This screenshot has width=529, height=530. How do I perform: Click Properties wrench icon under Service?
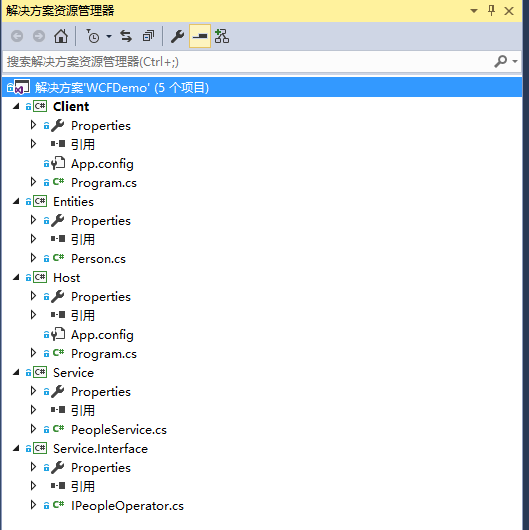pyautogui.click(x=58, y=391)
